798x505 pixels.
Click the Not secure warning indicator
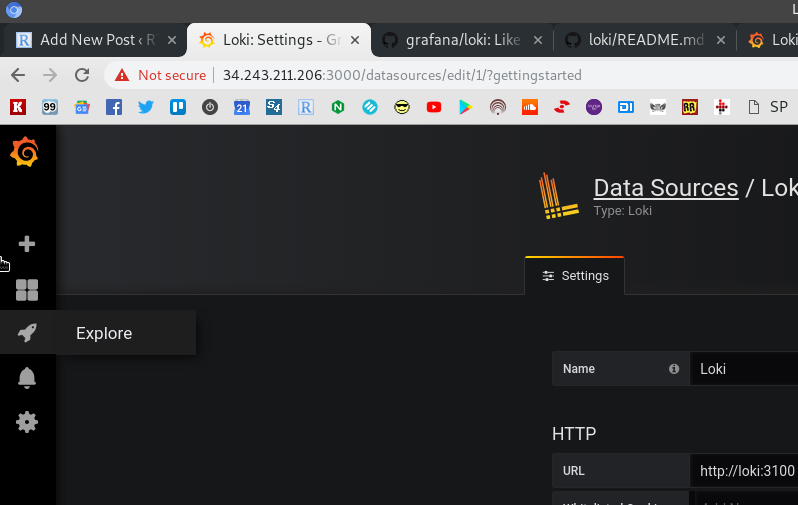160,75
